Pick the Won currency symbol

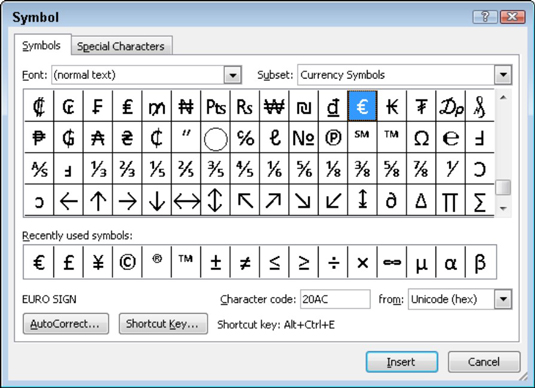coord(274,106)
